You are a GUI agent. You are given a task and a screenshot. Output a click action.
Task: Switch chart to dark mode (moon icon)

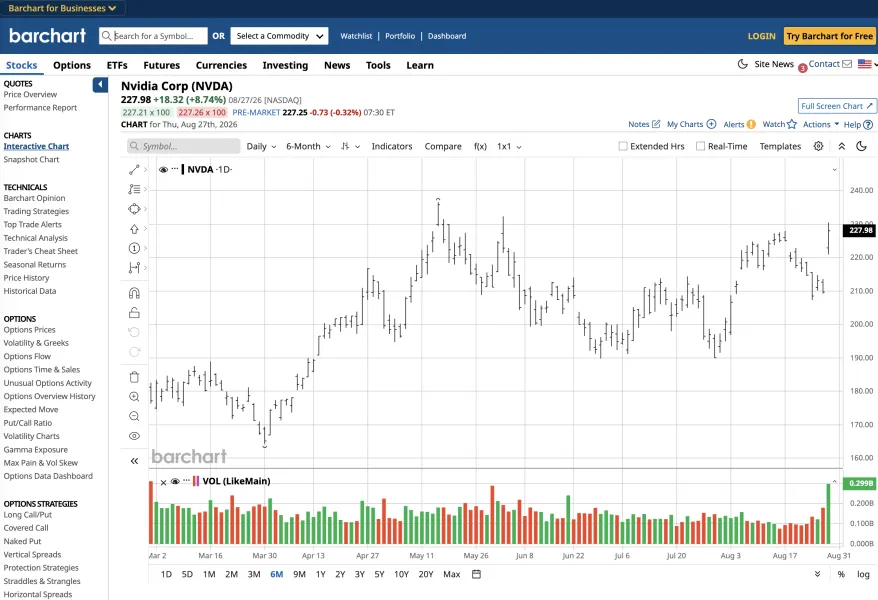pos(861,146)
